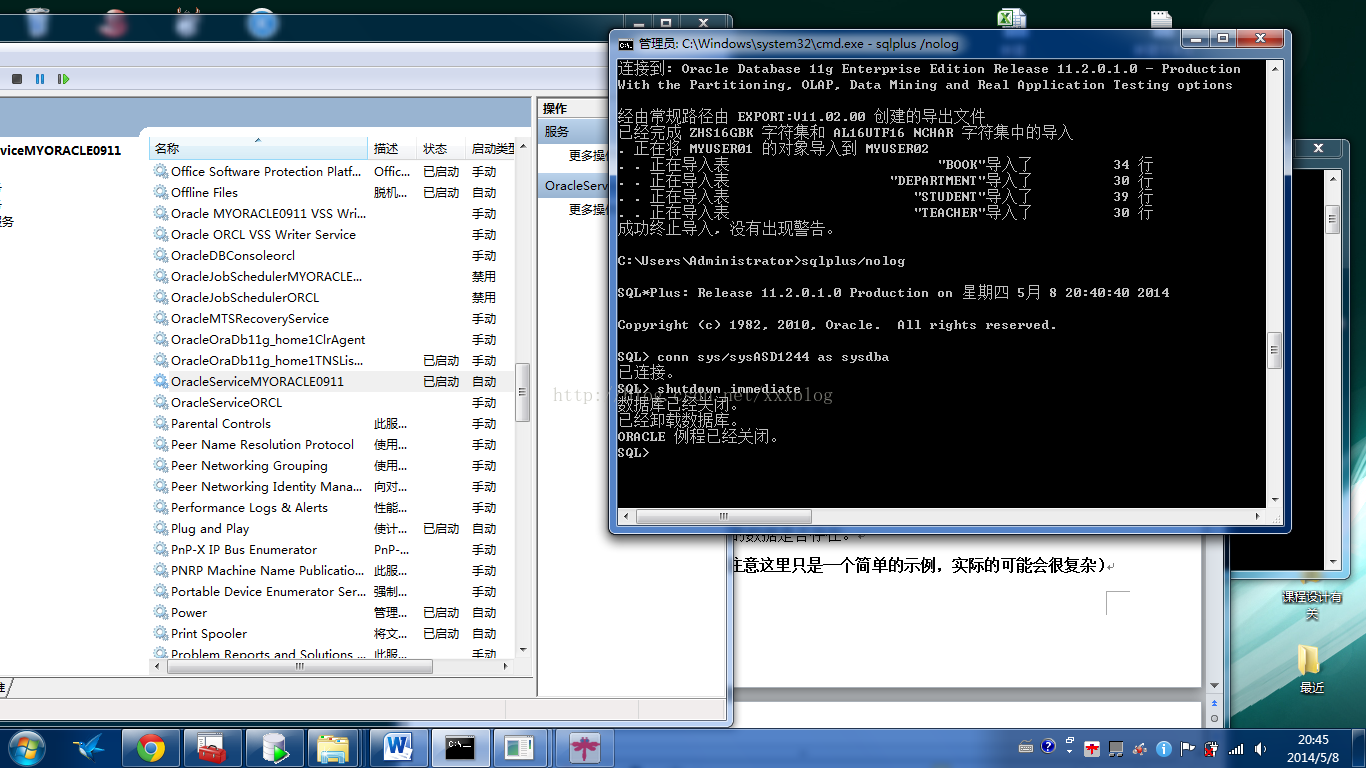Click the 操作 panel header
This screenshot has width=1366, height=768.
[573, 108]
